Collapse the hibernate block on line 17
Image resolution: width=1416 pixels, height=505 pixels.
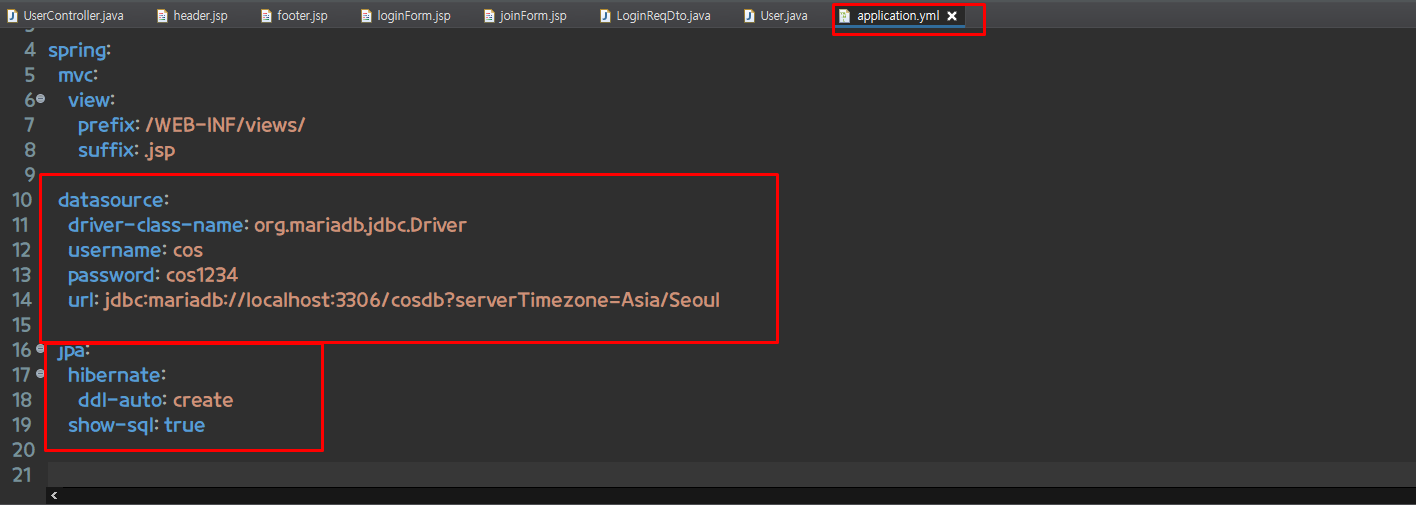click(x=40, y=373)
